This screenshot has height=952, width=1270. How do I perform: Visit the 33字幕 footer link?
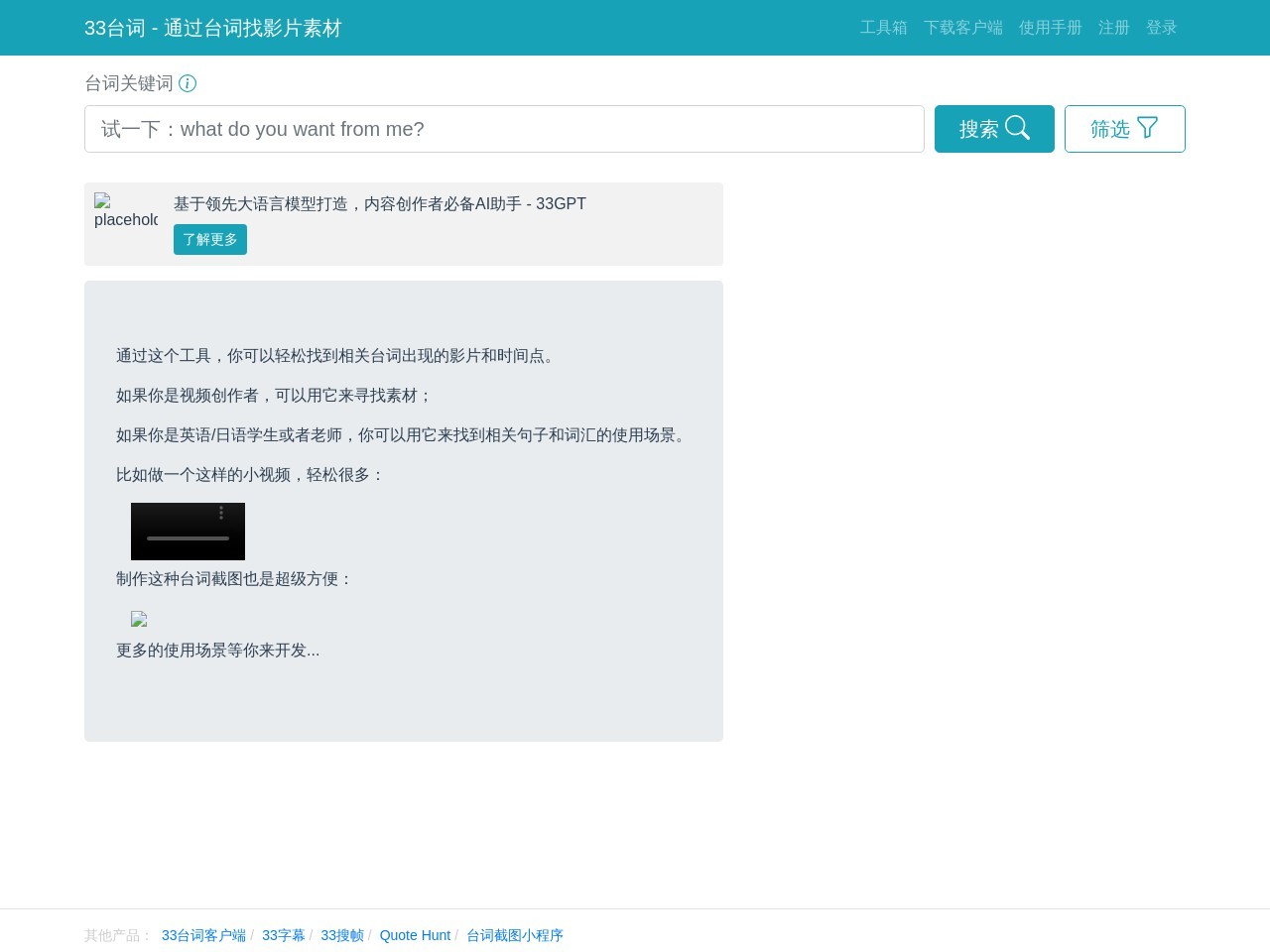283,935
